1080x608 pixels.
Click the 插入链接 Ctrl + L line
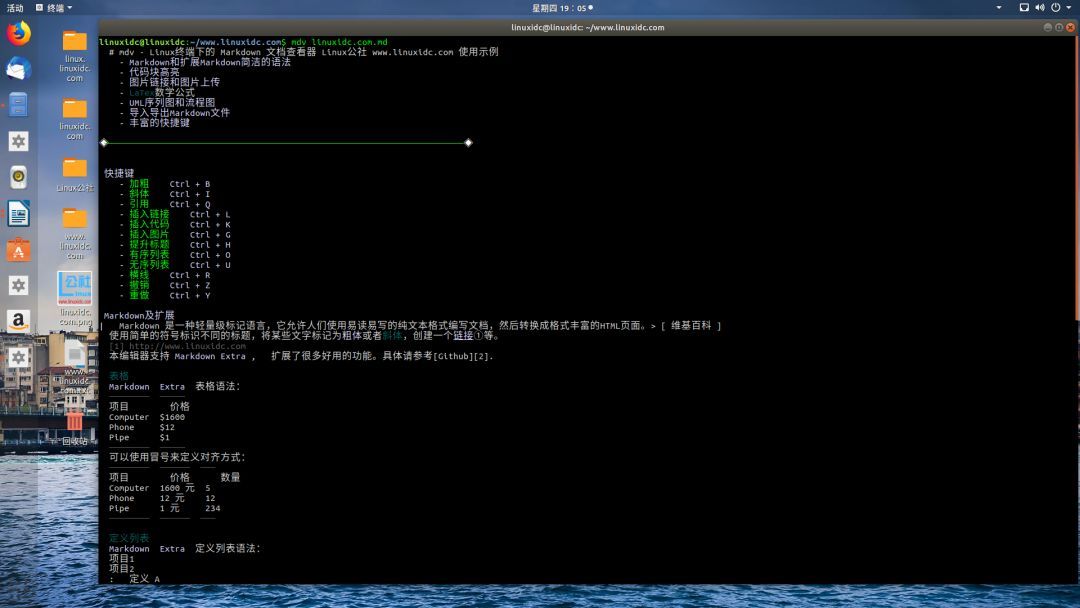coord(180,214)
